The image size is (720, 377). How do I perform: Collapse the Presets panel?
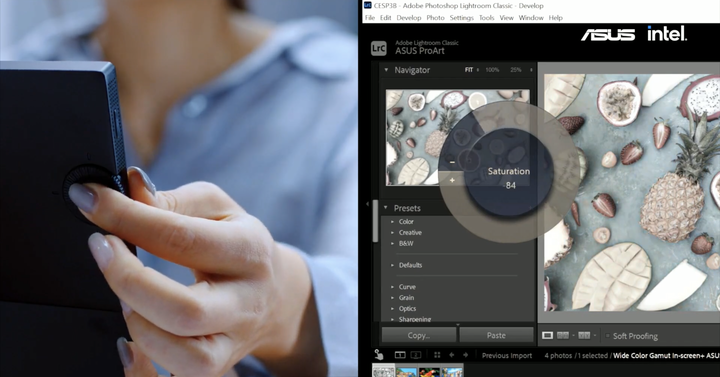(x=386, y=208)
